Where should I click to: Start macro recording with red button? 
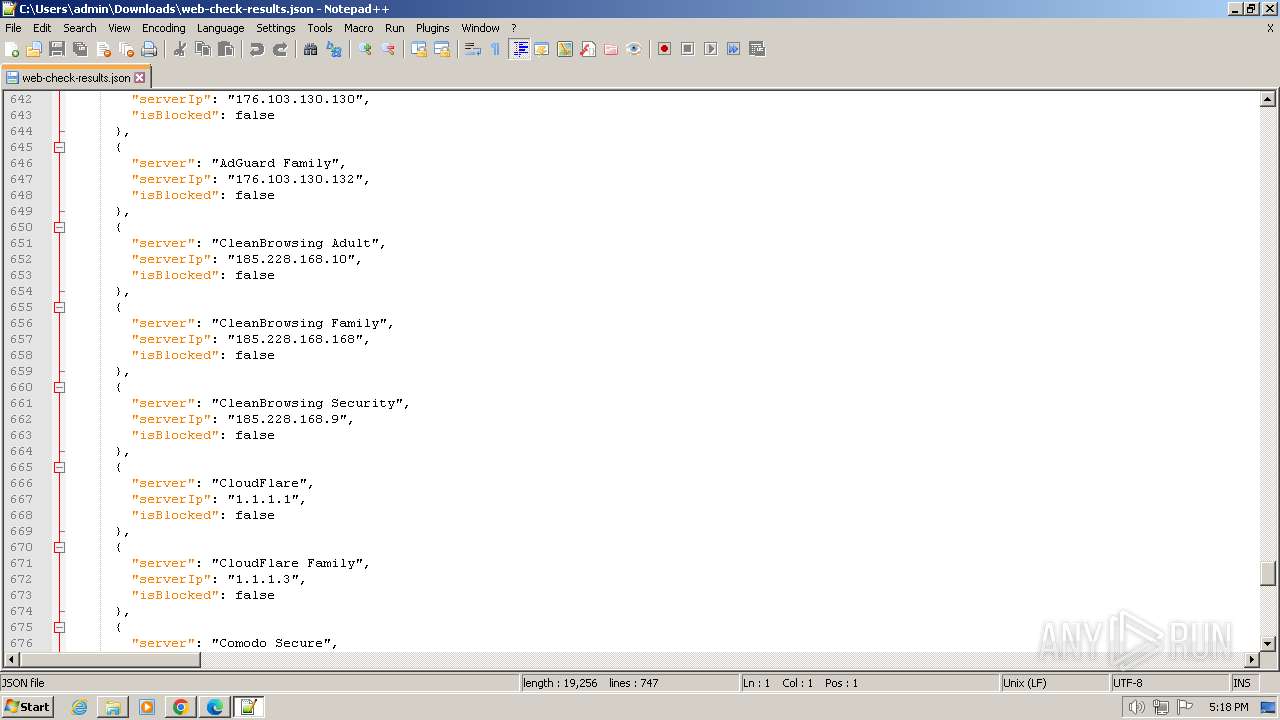pyautogui.click(x=664, y=49)
